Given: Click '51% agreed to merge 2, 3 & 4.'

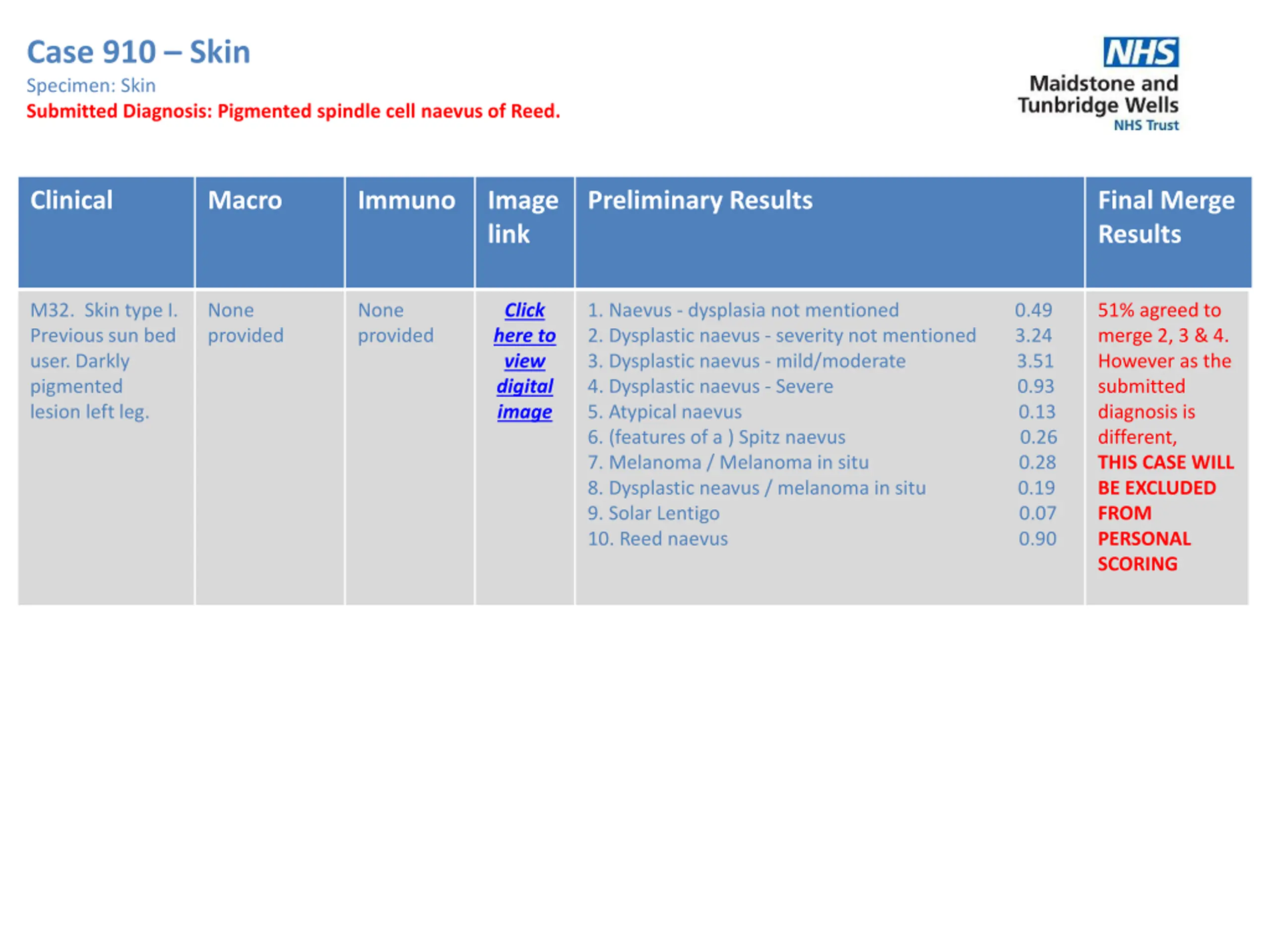Looking at the screenshot, I should [1163, 322].
